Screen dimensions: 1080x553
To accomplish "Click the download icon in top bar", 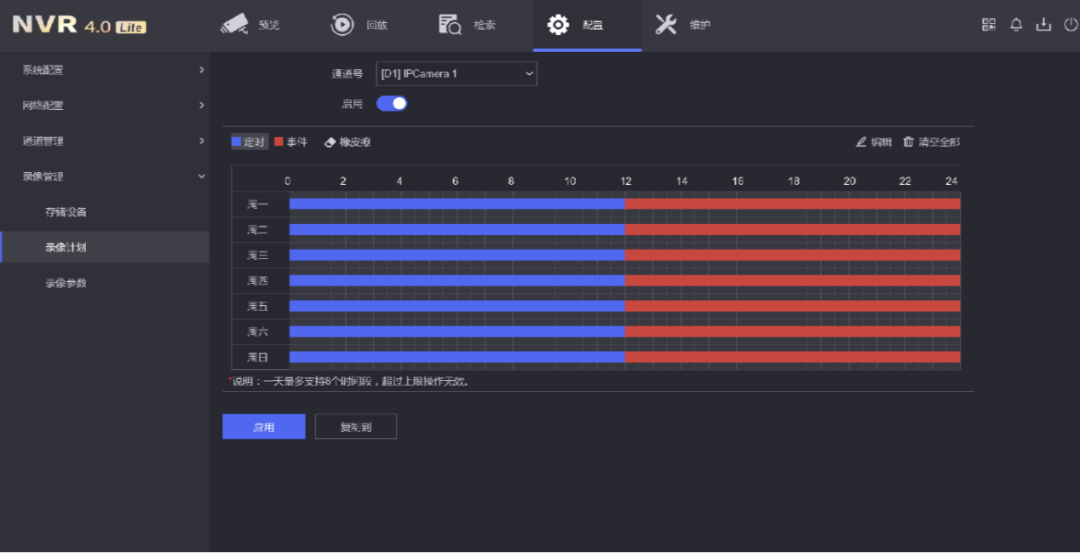I will point(1043,25).
